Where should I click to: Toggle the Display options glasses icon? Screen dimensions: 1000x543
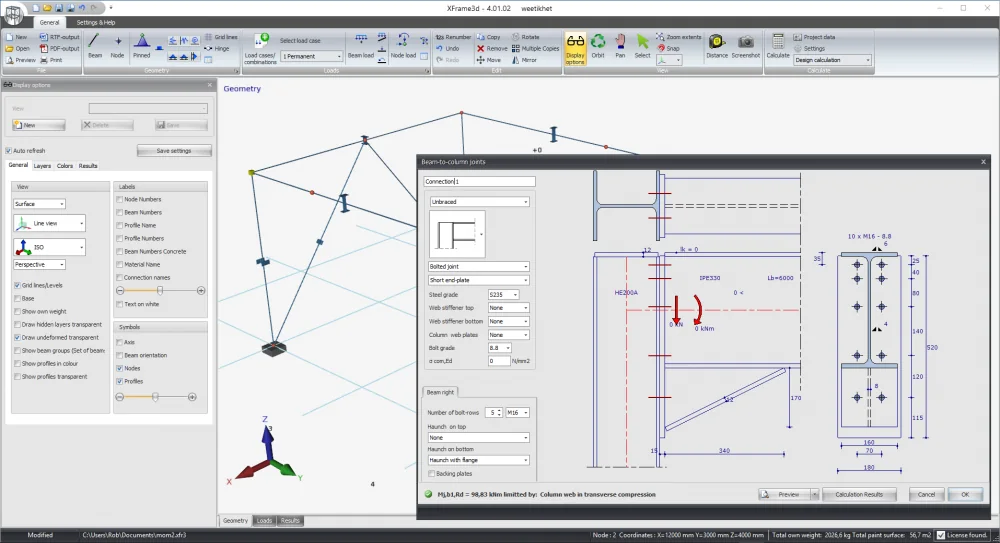click(x=575, y=48)
